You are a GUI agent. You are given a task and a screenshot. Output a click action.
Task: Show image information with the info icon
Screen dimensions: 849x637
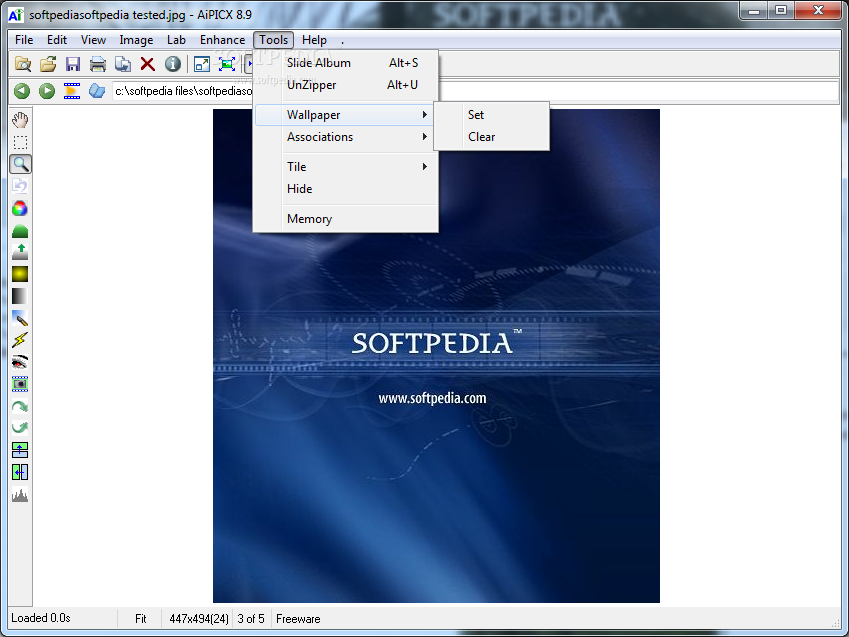pyautogui.click(x=173, y=64)
